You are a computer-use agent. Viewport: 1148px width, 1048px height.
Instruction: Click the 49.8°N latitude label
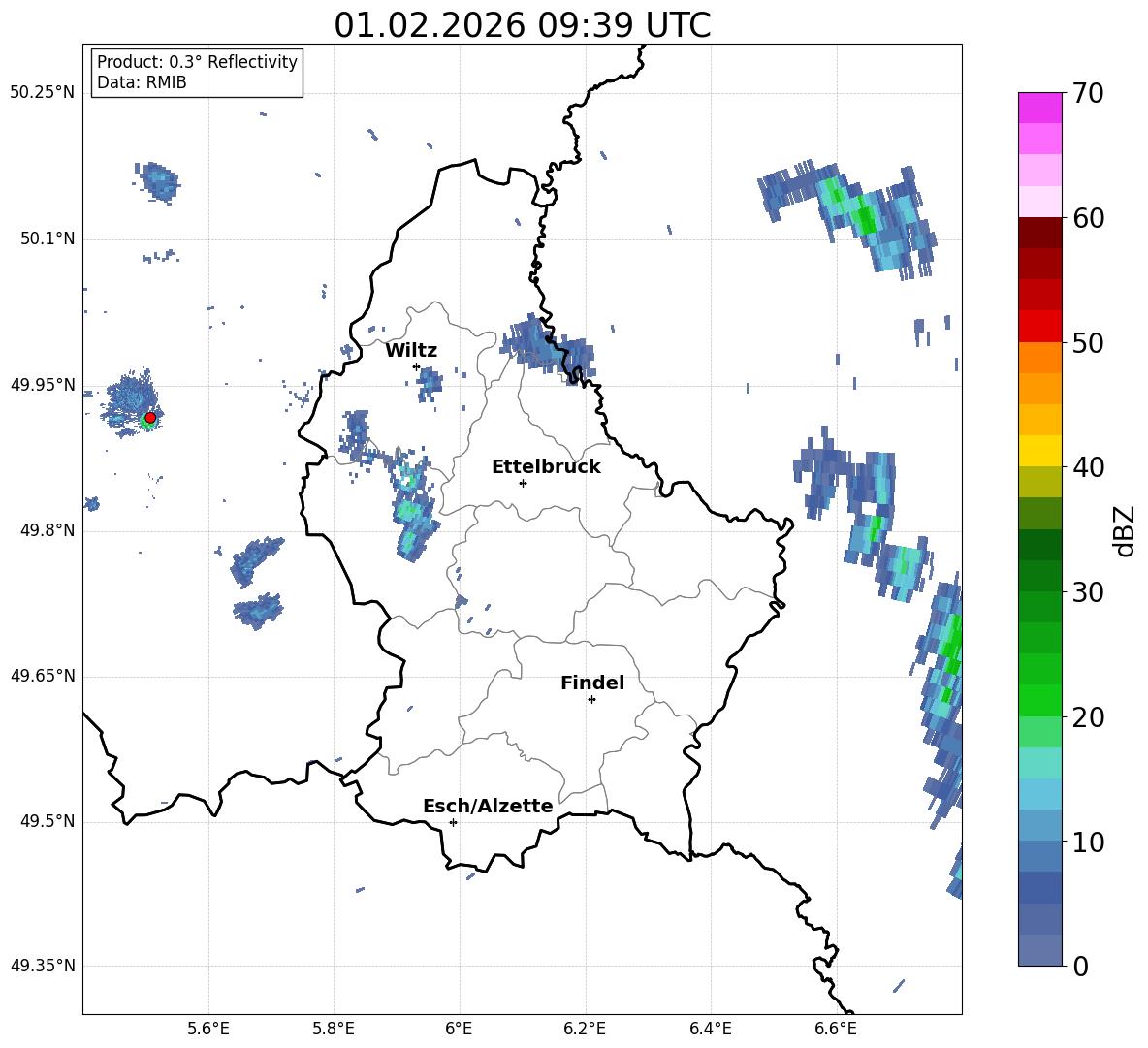pyautogui.click(x=48, y=530)
